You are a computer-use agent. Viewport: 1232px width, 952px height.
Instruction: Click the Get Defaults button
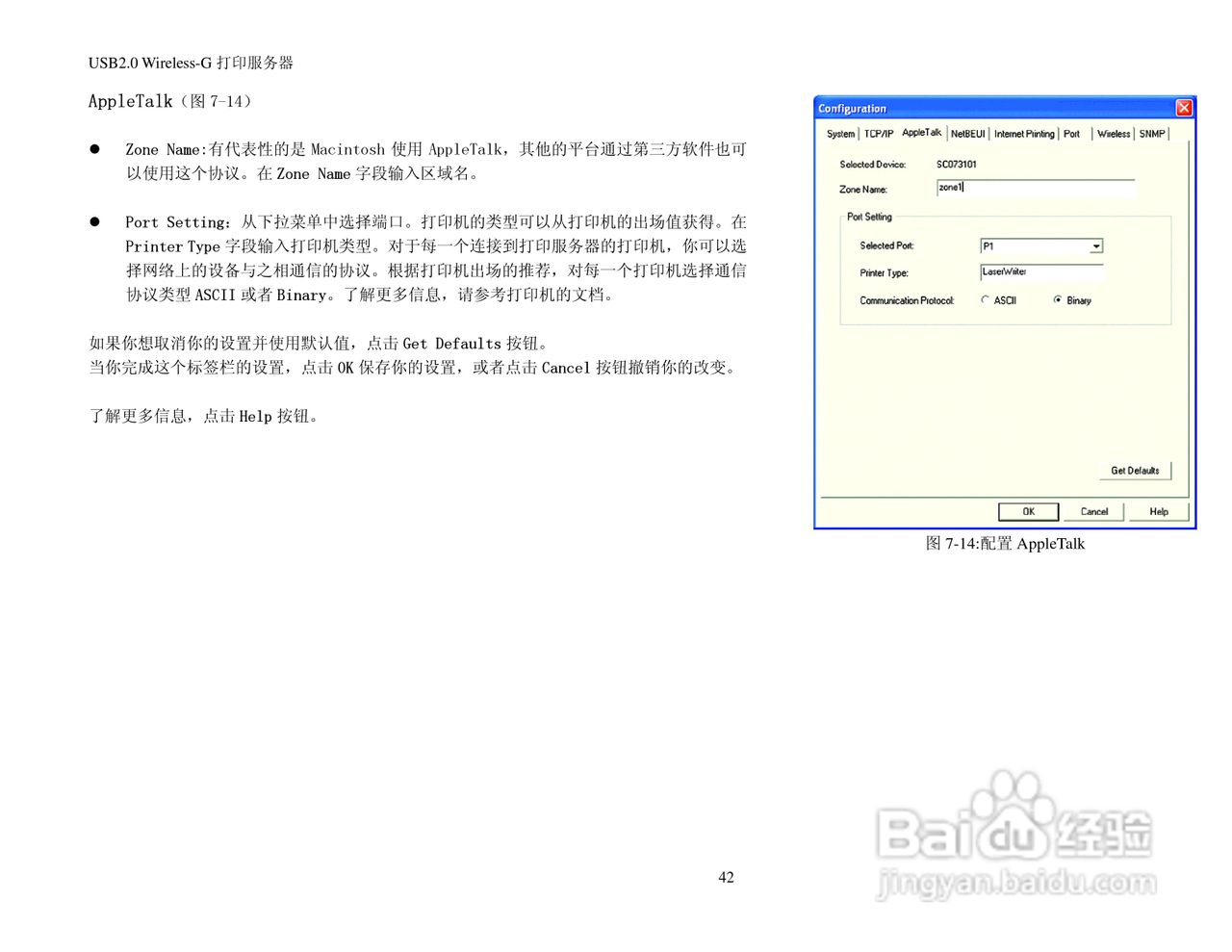click(1136, 470)
